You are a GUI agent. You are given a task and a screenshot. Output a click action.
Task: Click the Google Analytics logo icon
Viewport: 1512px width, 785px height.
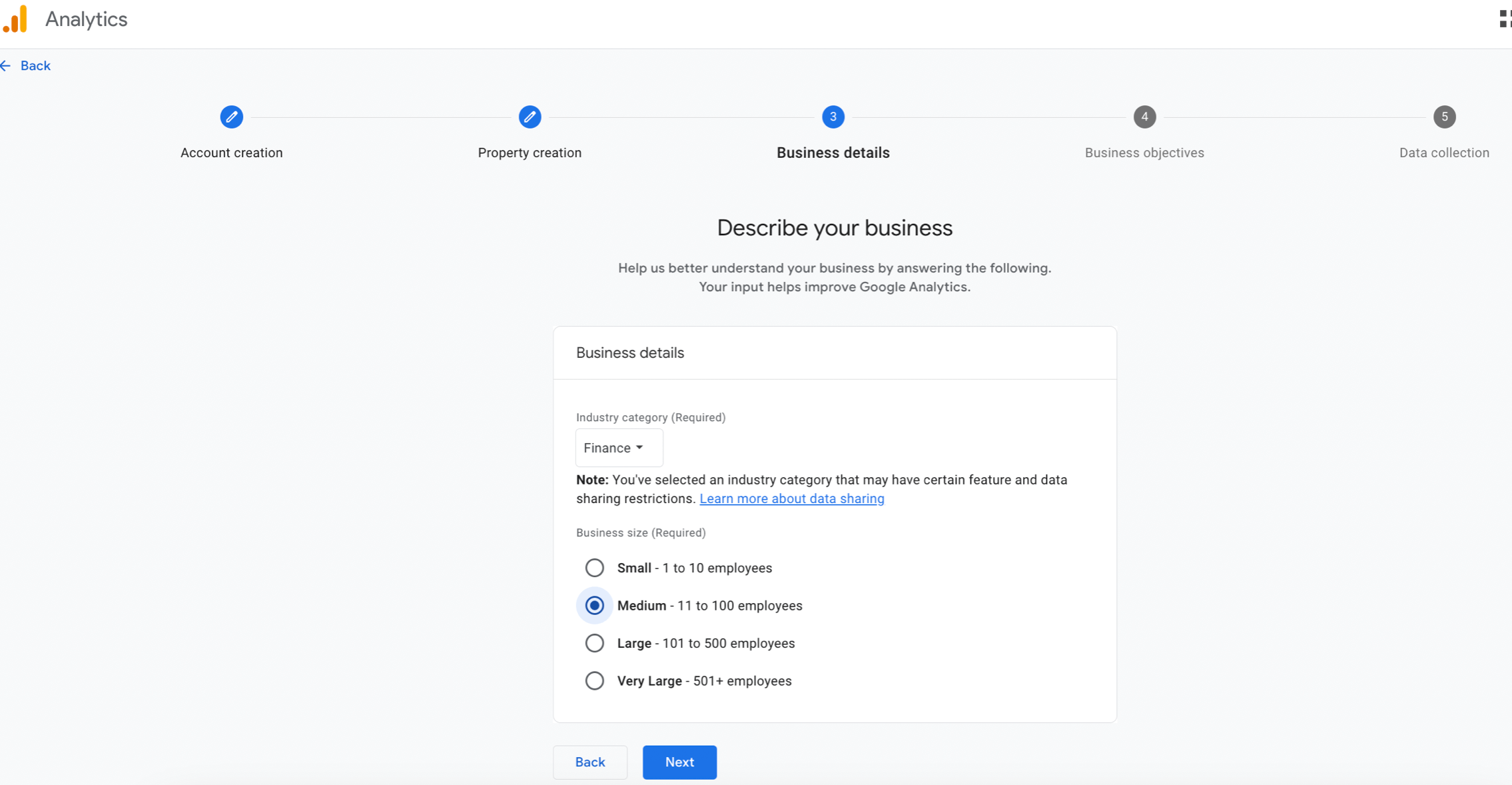(16, 19)
